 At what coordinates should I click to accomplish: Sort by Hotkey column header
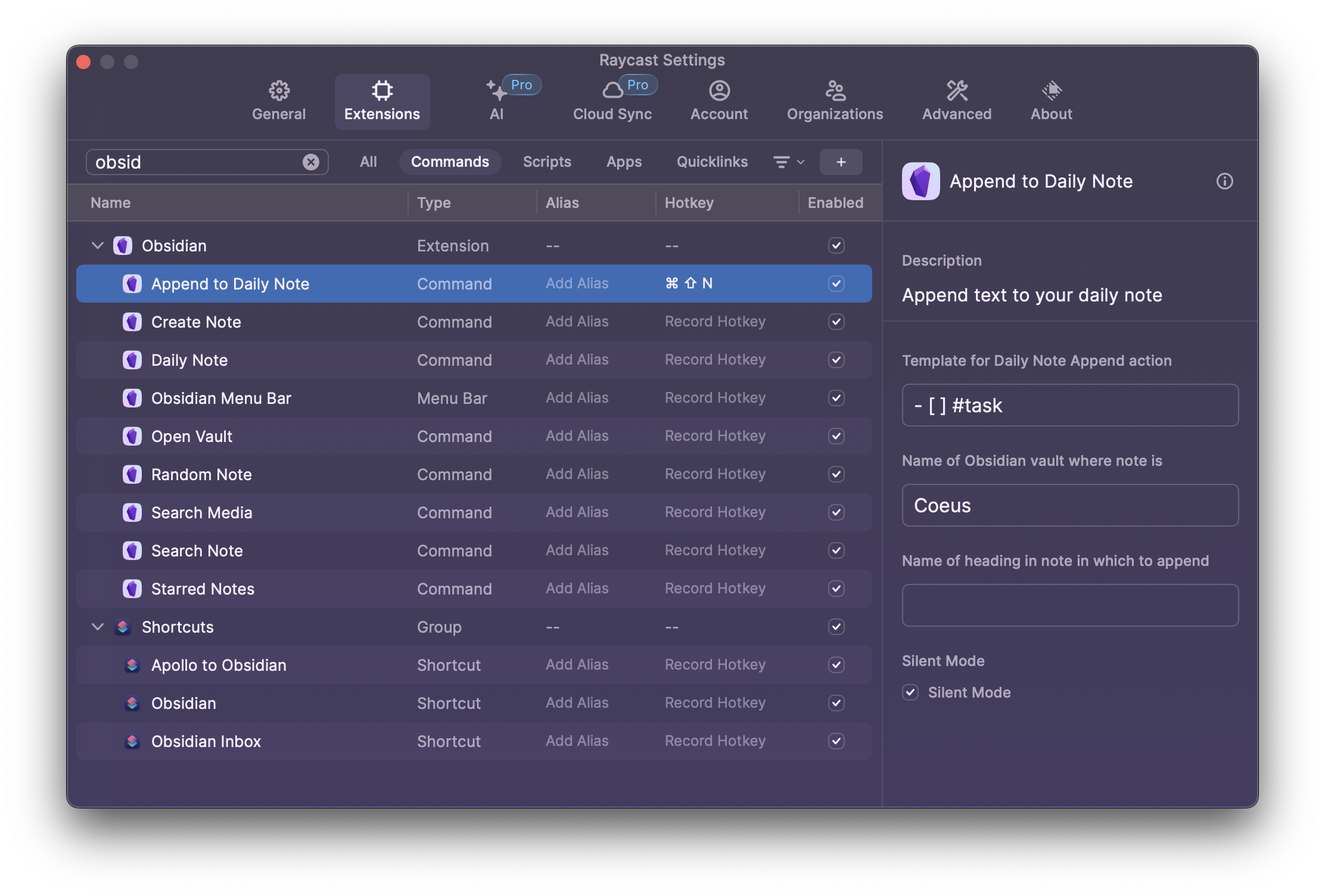click(x=689, y=203)
